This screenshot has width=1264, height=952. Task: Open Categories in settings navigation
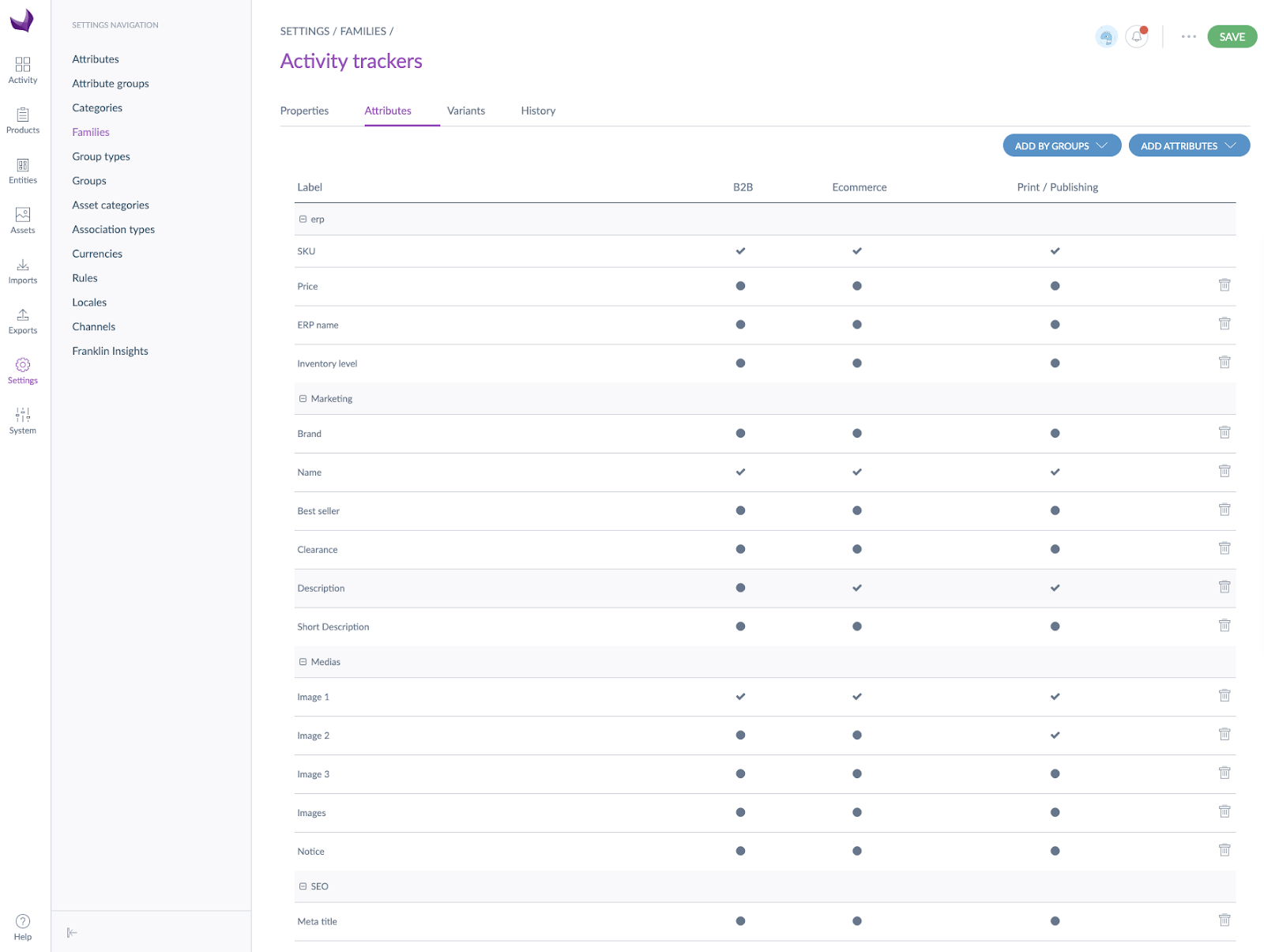click(x=97, y=107)
